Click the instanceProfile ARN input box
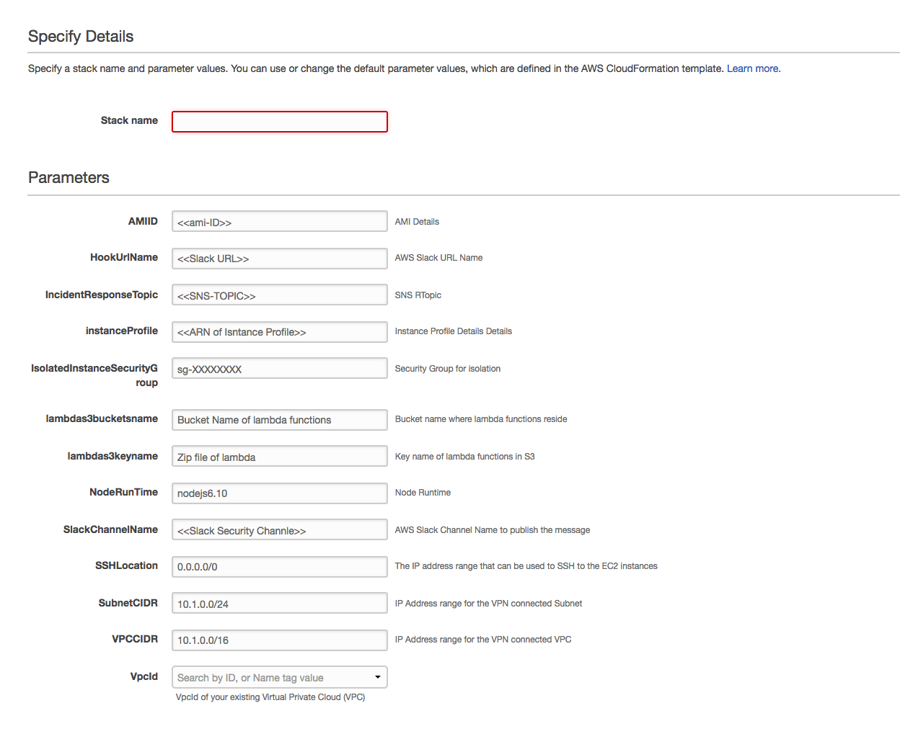This screenshot has width=900, height=739. 279,332
